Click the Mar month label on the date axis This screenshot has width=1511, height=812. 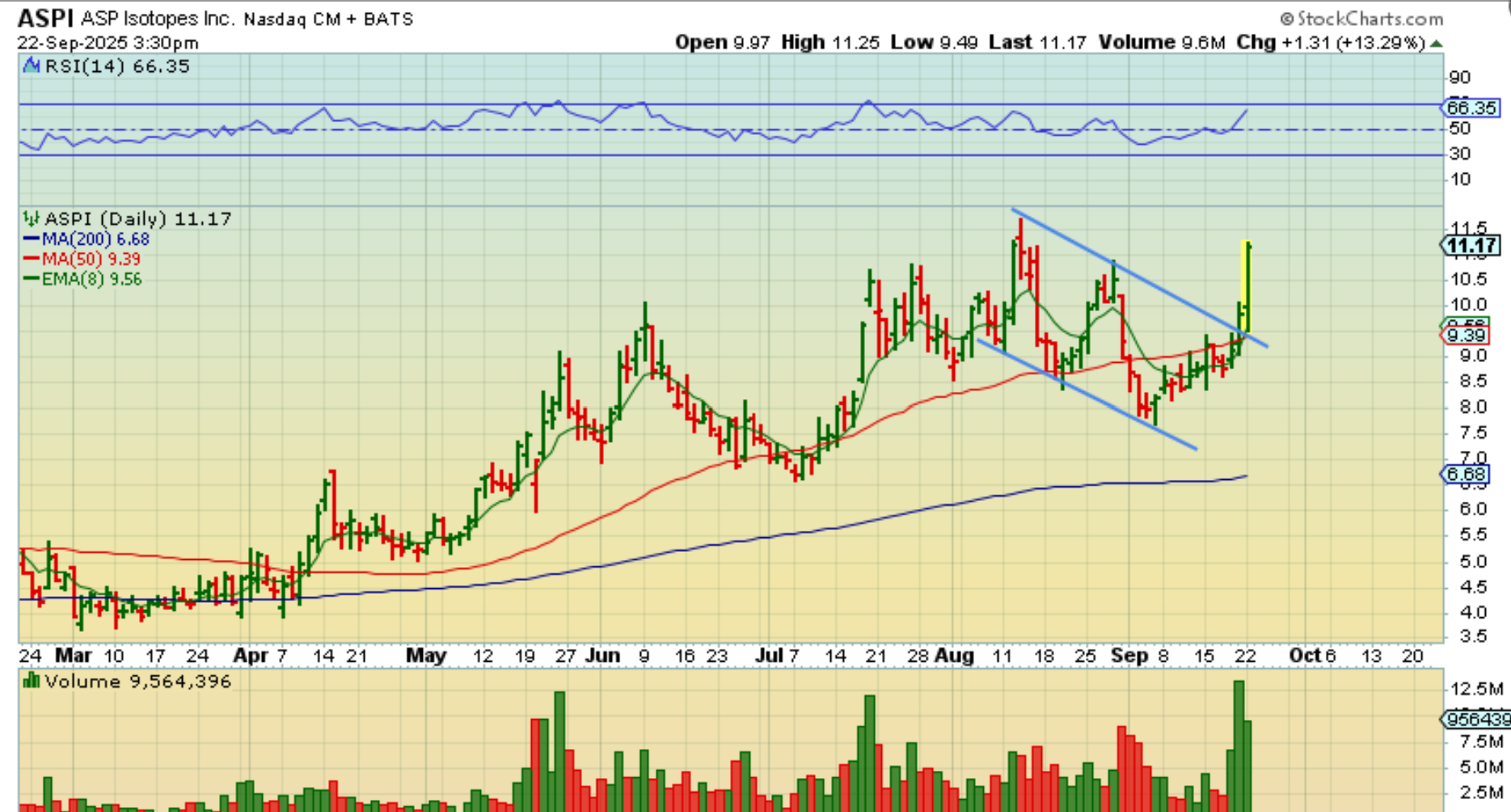74,655
